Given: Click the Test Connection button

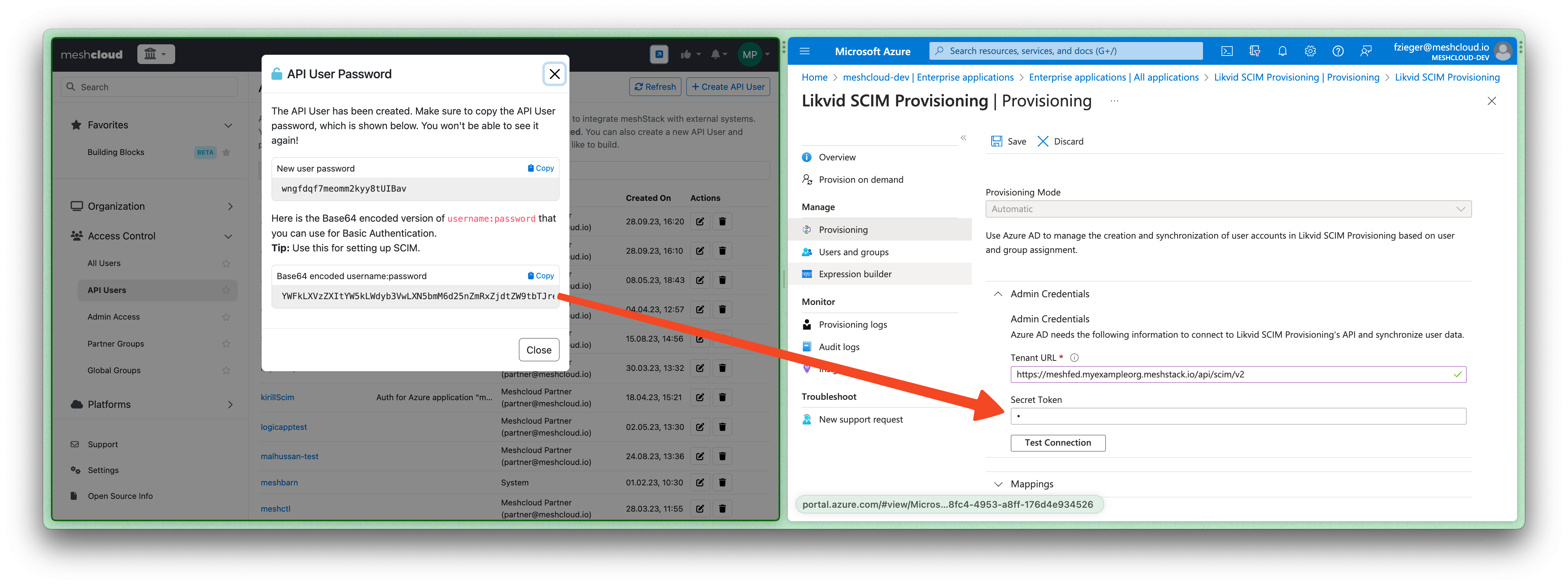Looking at the screenshot, I should (1057, 442).
